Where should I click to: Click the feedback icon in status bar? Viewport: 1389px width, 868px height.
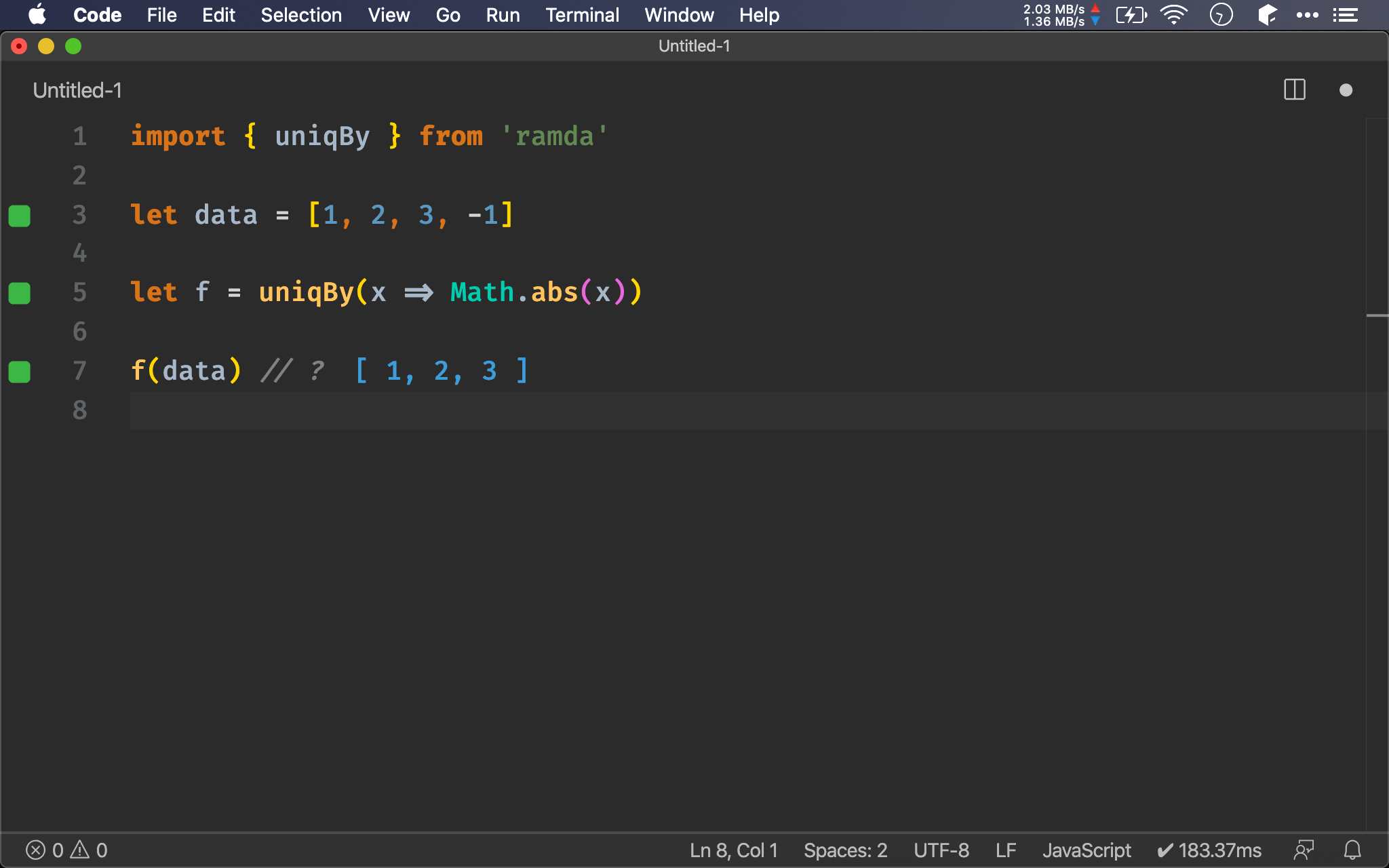tap(1304, 850)
